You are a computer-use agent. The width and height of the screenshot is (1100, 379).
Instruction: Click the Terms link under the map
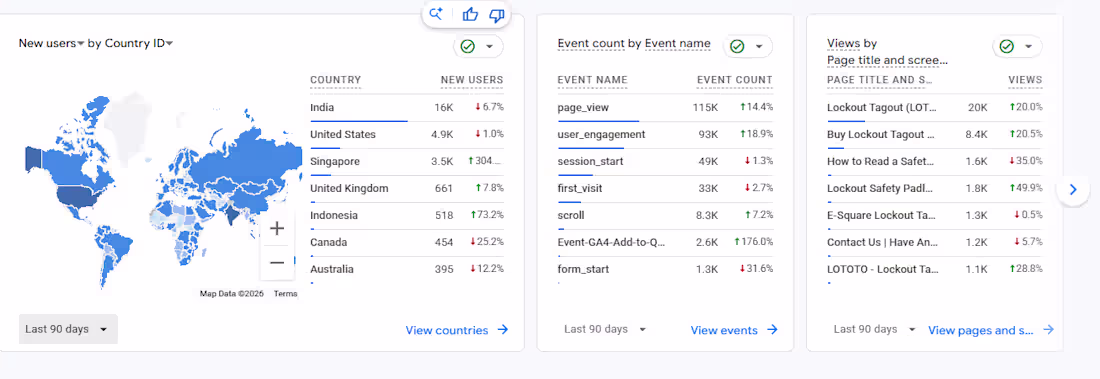pos(286,294)
